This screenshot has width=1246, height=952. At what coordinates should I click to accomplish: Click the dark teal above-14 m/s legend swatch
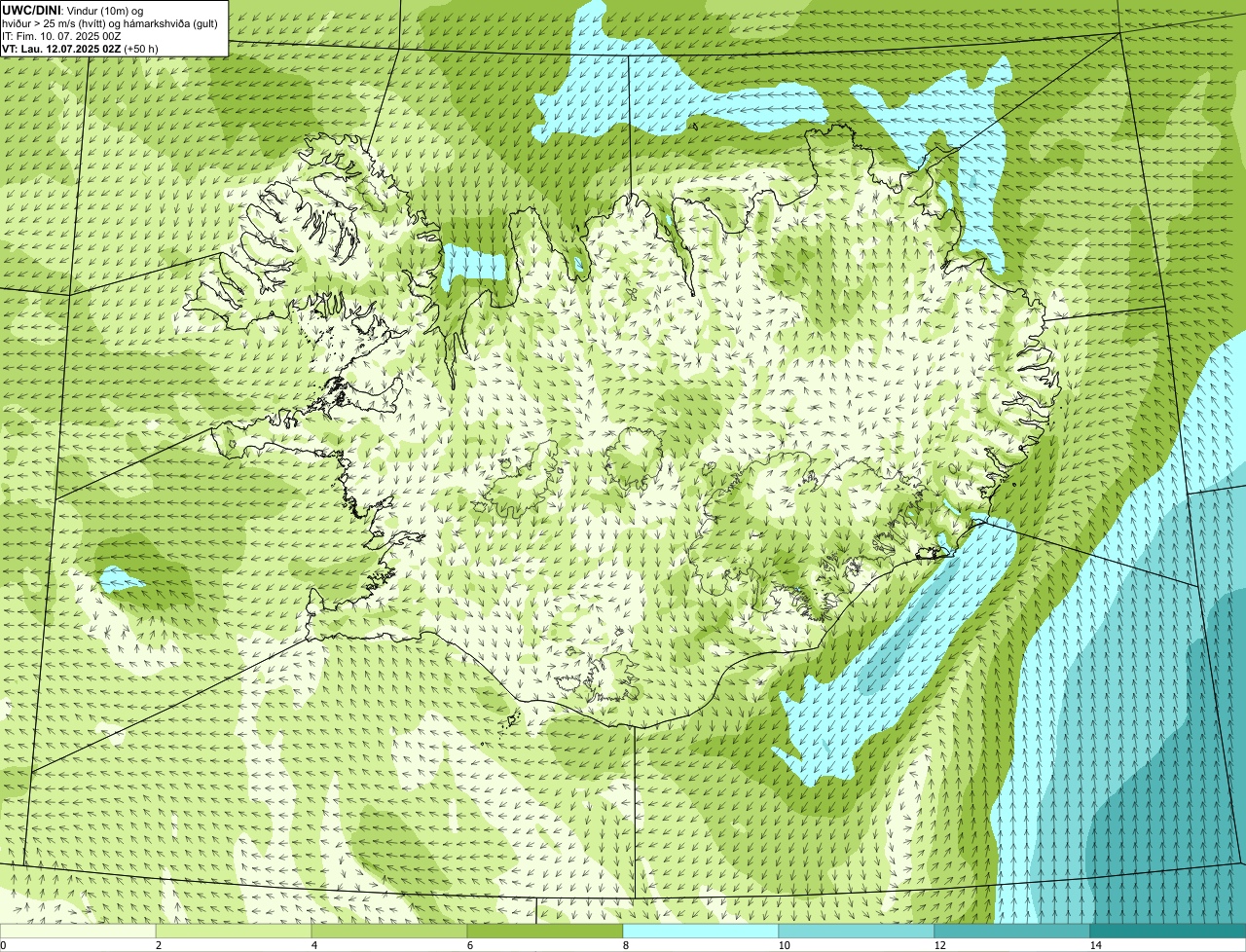(x=1168, y=931)
